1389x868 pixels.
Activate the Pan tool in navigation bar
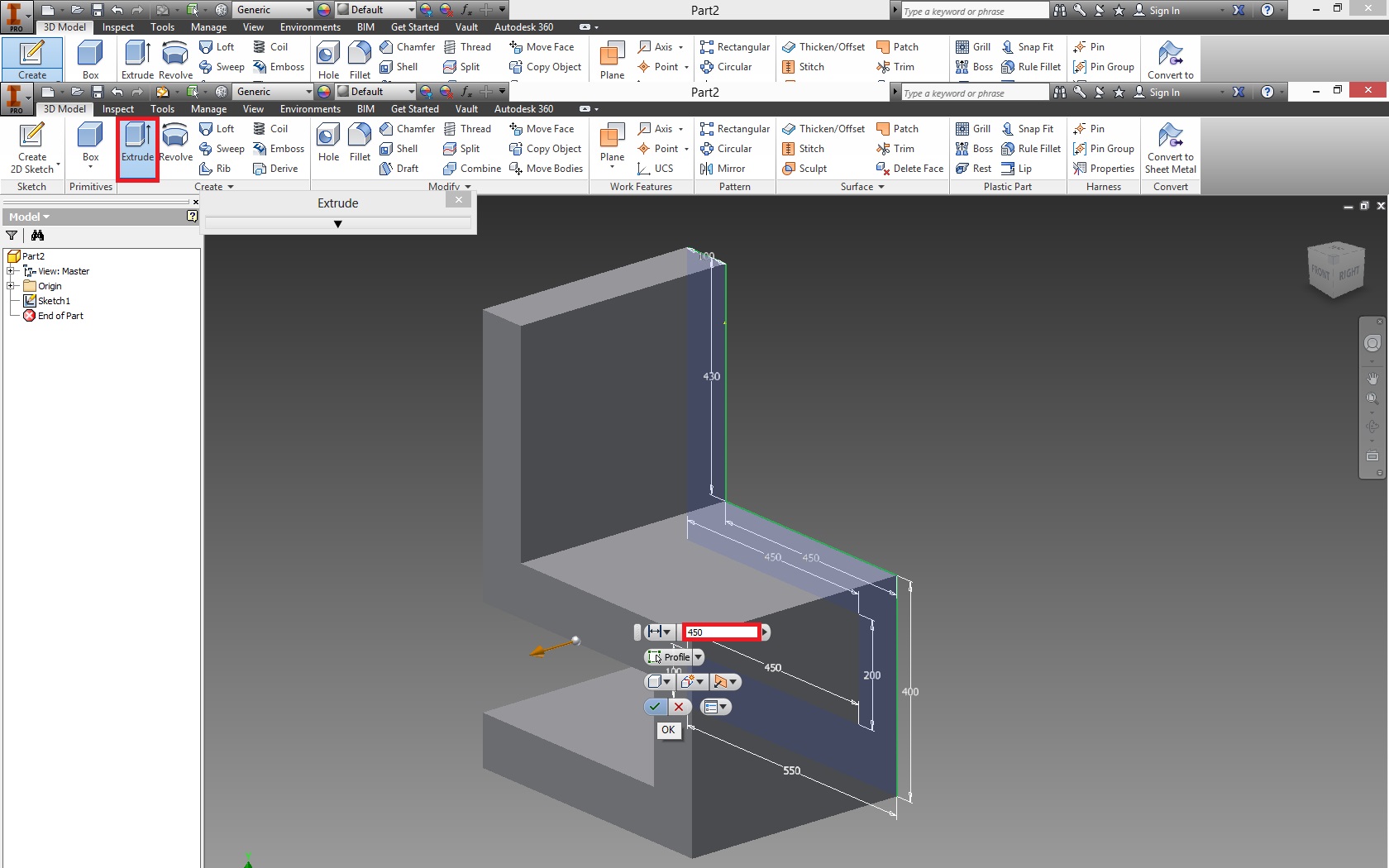[x=1372, y=379]
